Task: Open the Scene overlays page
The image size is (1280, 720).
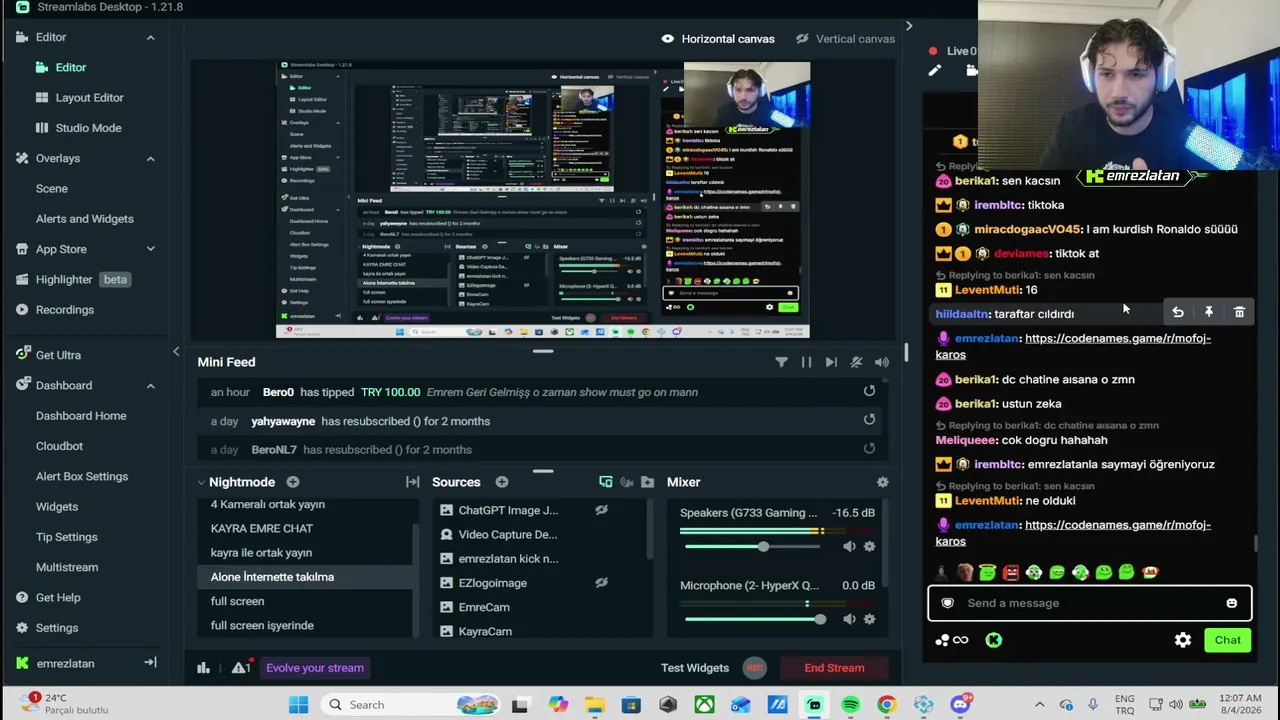Action: click(52, 188)
